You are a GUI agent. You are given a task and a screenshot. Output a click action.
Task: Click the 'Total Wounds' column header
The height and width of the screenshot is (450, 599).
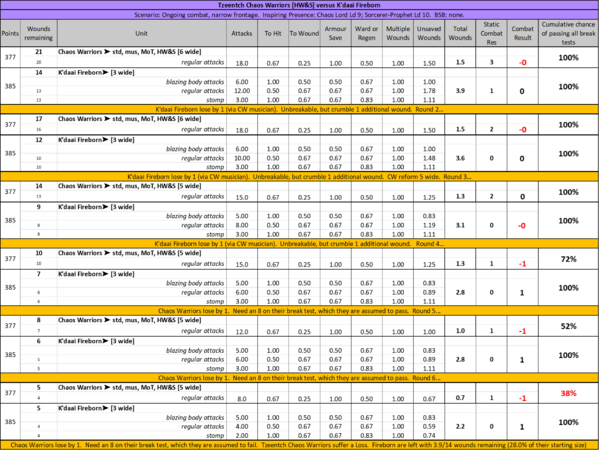point(460,33)
